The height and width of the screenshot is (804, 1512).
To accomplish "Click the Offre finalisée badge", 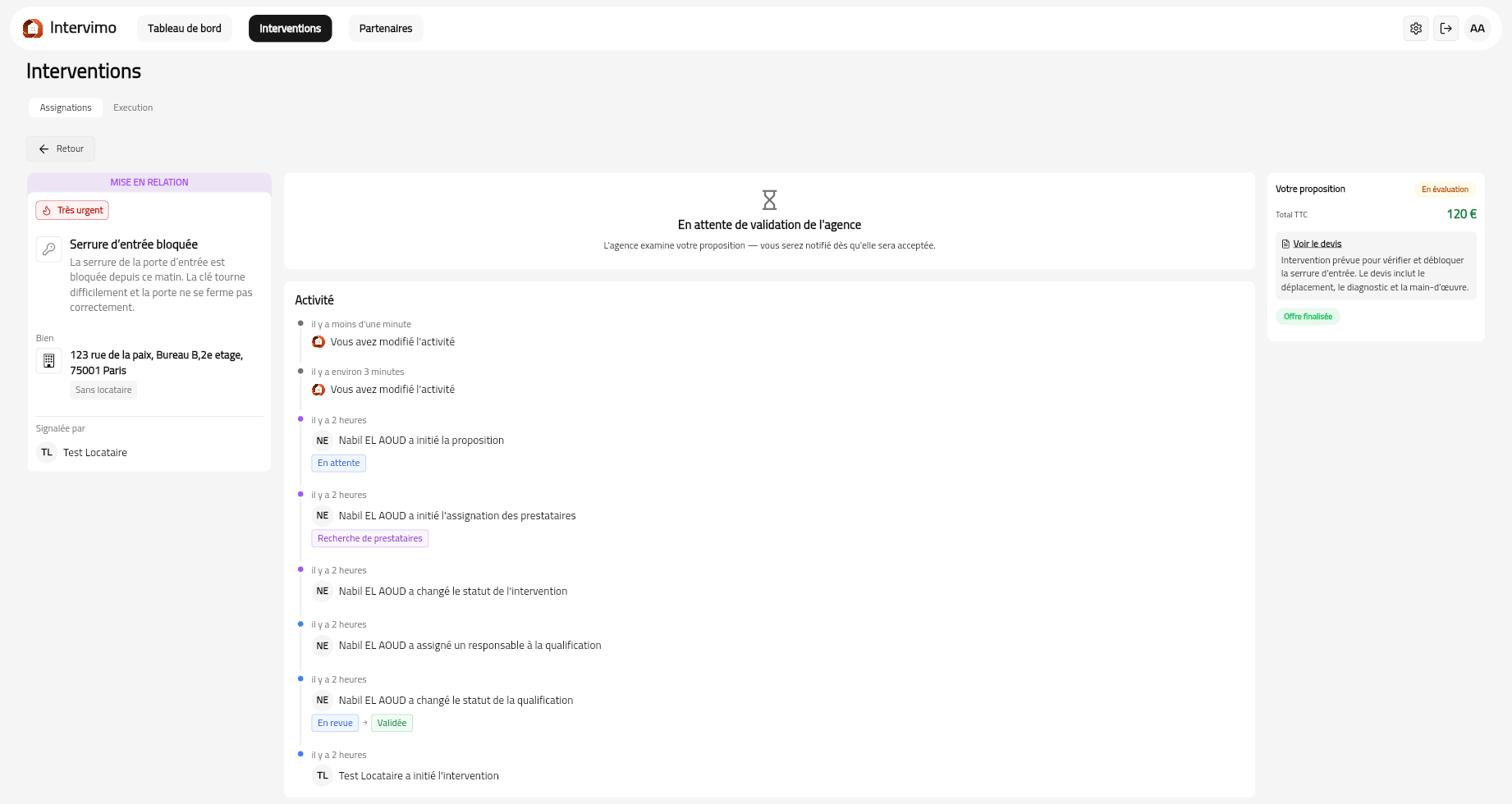I will click(x=1308, y=317).
